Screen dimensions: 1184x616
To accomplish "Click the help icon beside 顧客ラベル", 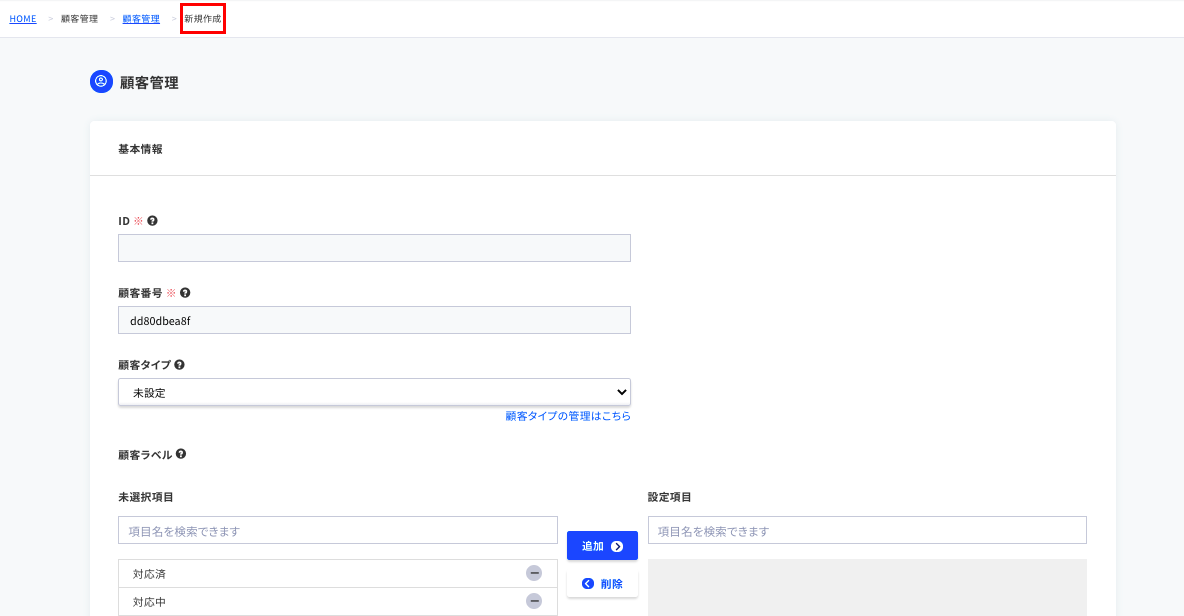I will (x=181, y=454).
